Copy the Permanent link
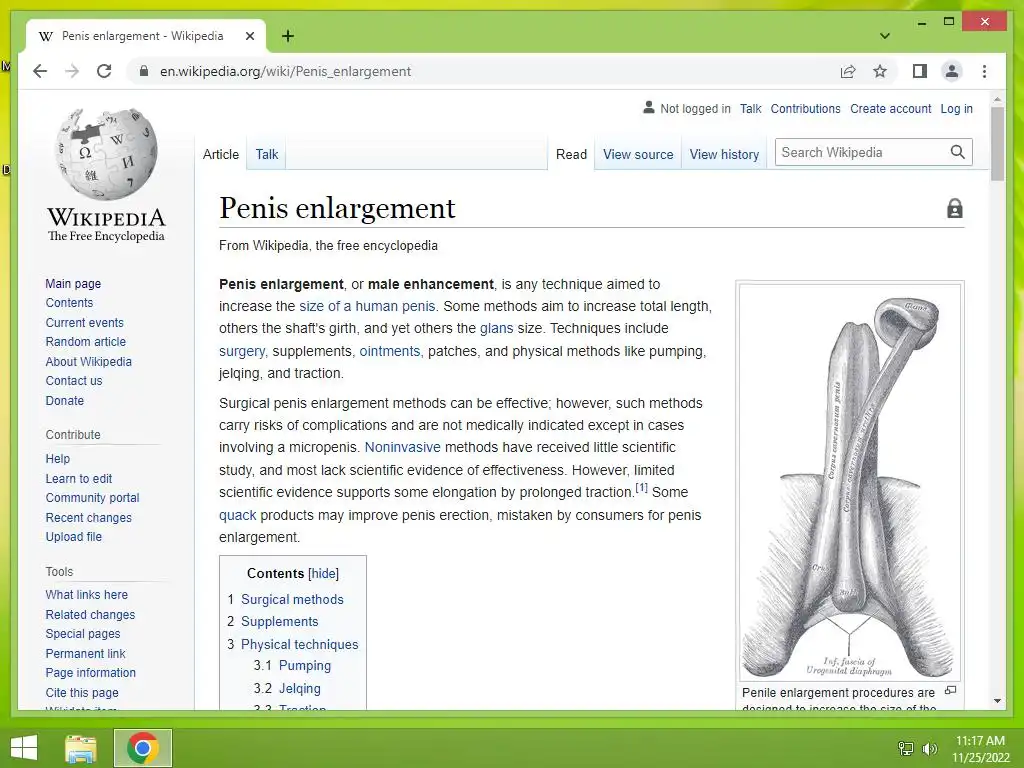 coord(85,653)
